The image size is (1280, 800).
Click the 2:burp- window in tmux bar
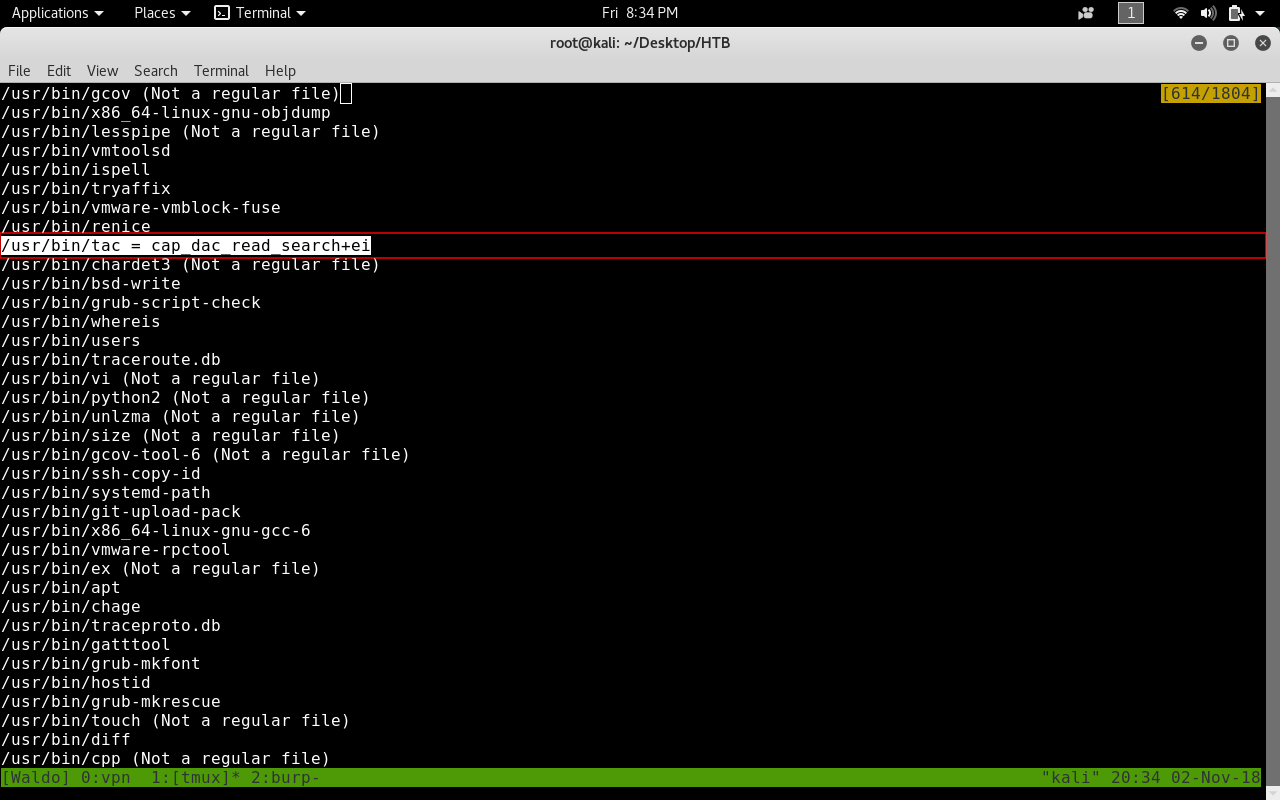click(x=286, y=777)
